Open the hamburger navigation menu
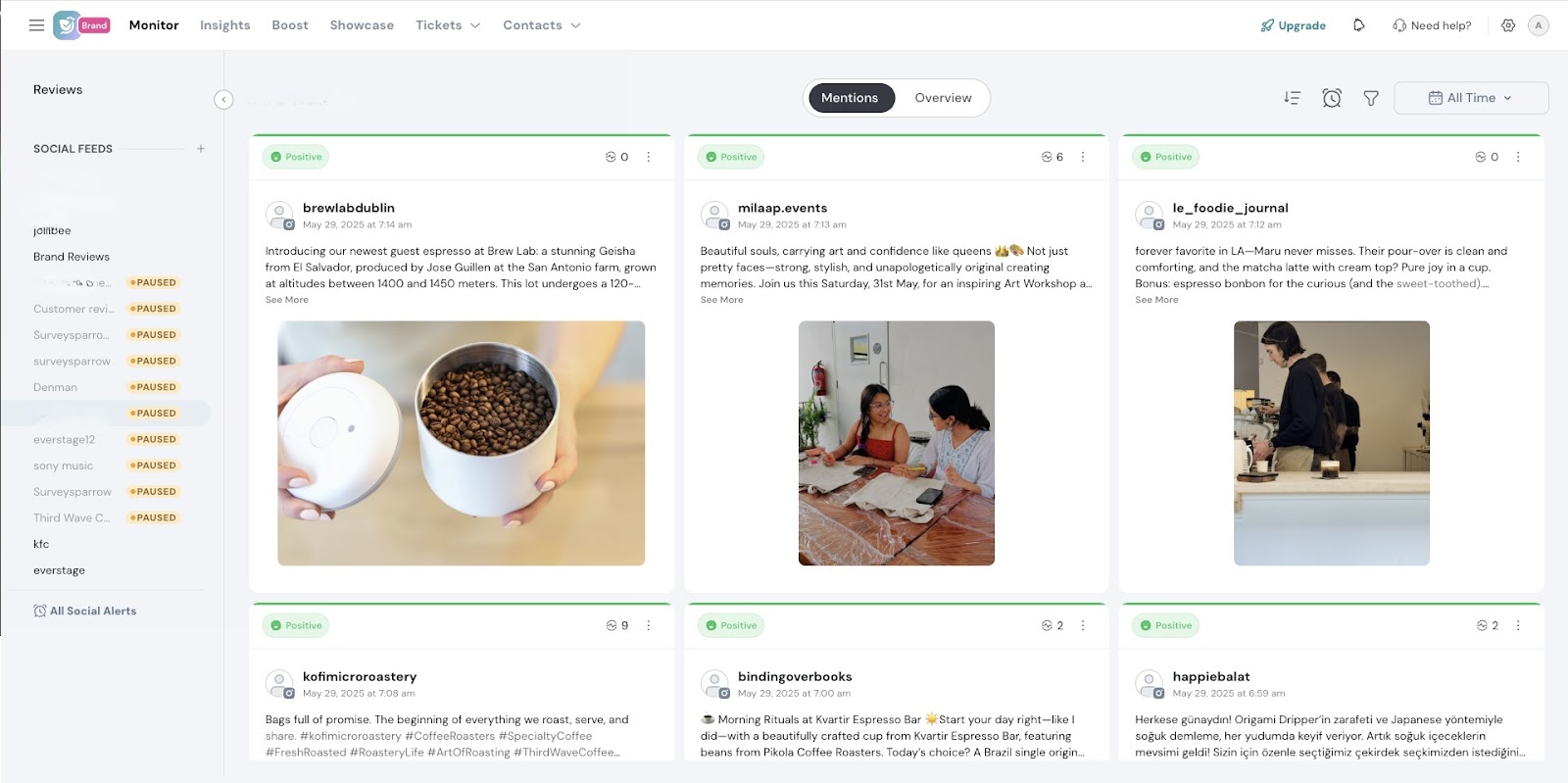Screen dimensions: 1568x783 click(36, 25)
